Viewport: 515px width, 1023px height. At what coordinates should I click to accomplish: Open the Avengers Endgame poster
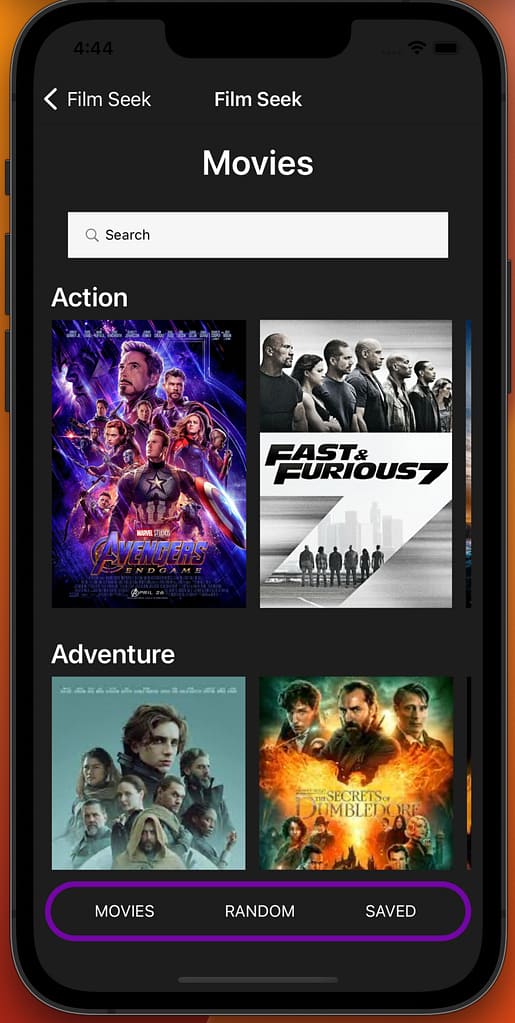click(149, 464)
